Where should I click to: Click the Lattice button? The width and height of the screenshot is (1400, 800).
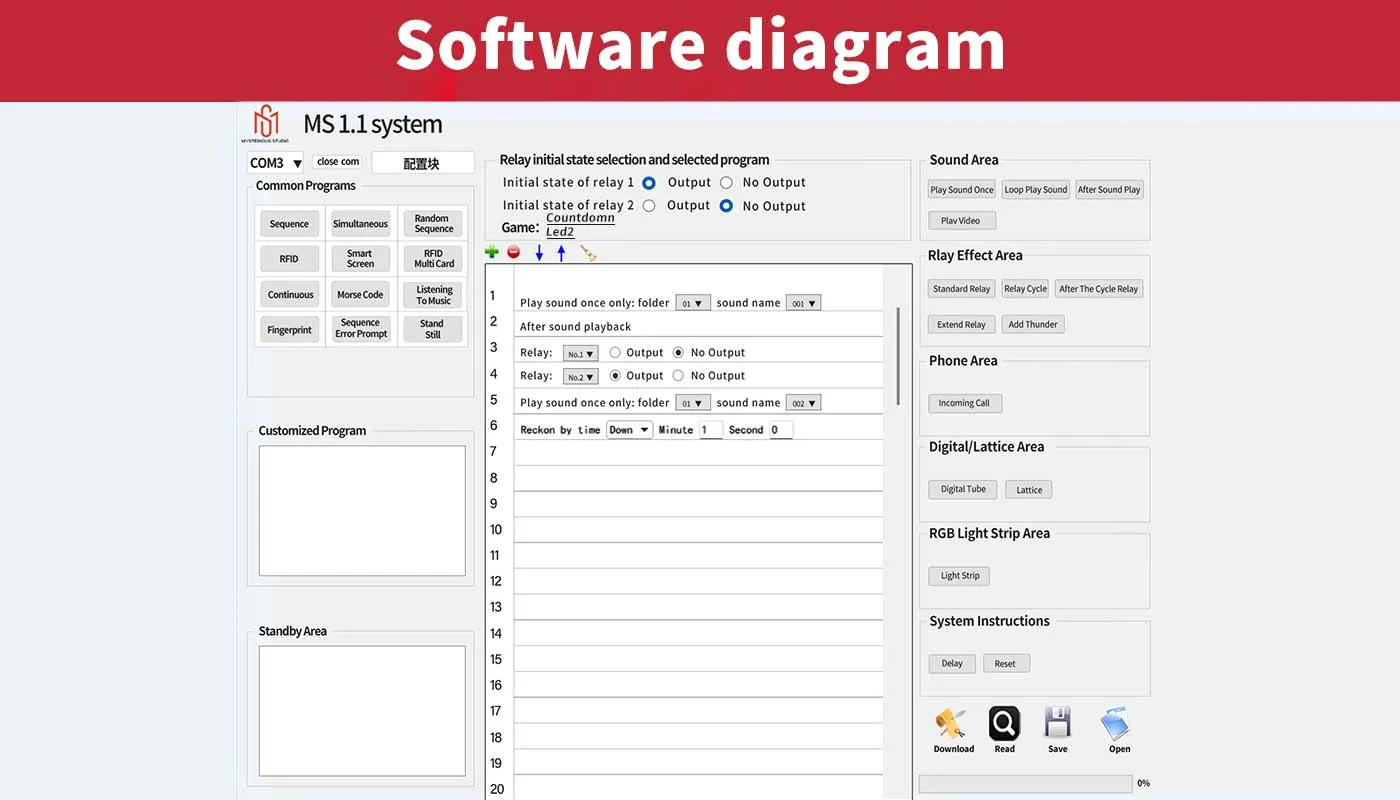[1029, 490]
